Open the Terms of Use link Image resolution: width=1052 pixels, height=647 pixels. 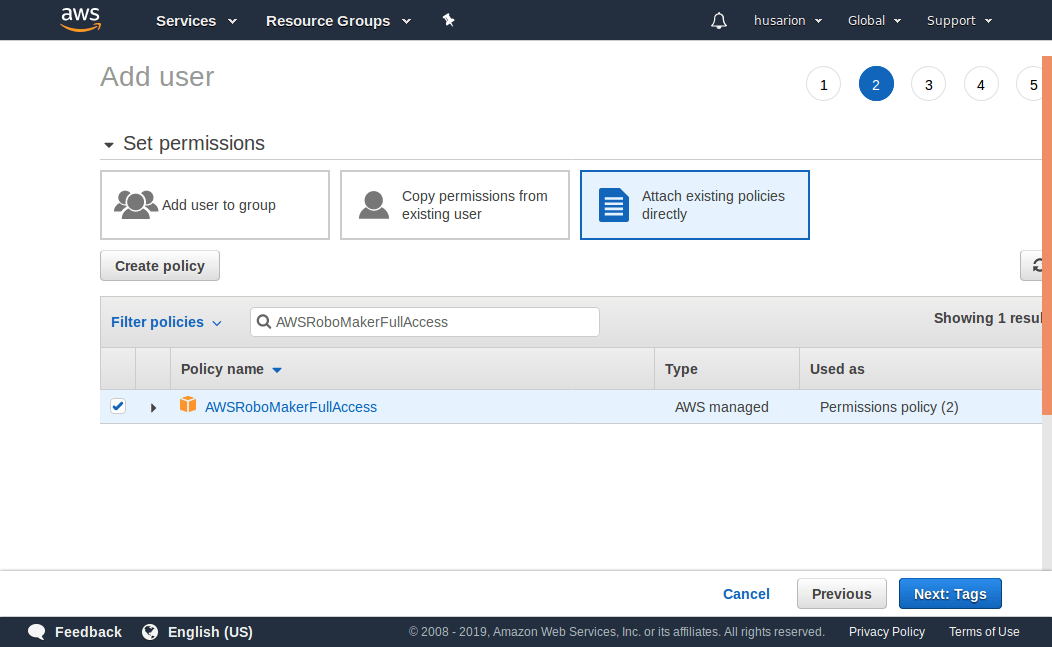tap(984, 632)
